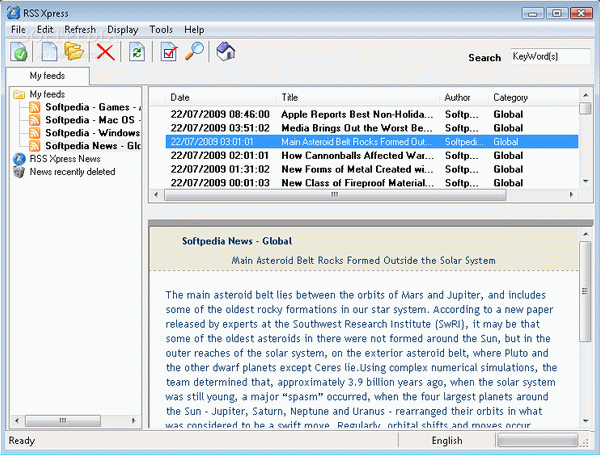Click the green checkmark mark-as-read toolbar icon
Screen dimensions: 600x455
tap(19, 52)
